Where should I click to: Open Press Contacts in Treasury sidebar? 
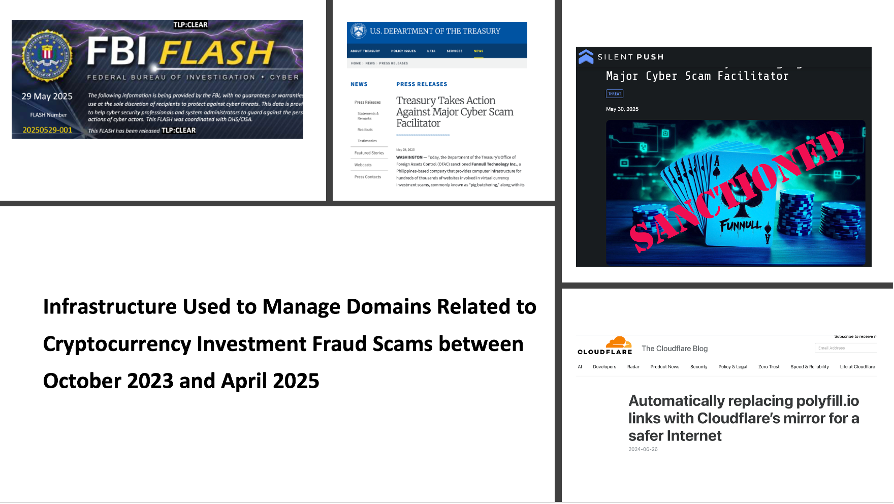pos(368,177)
